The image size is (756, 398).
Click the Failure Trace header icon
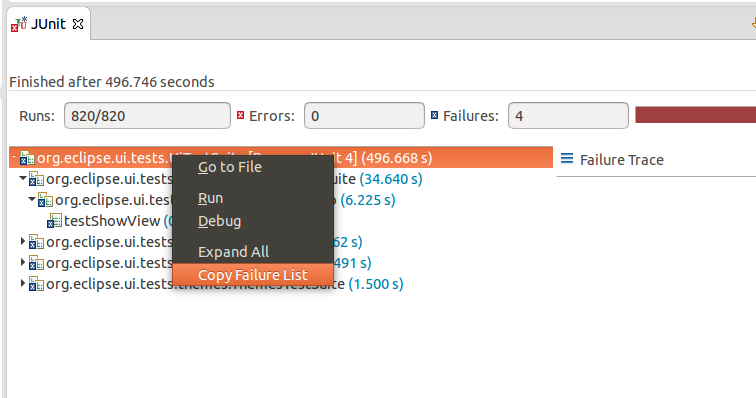pos(567,158)
